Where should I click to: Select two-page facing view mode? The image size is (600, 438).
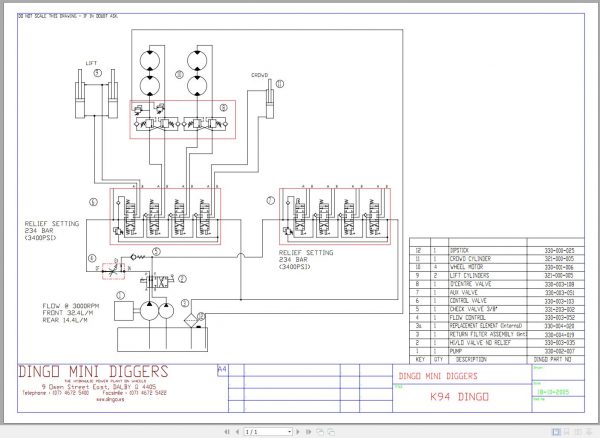click(578, 432)
